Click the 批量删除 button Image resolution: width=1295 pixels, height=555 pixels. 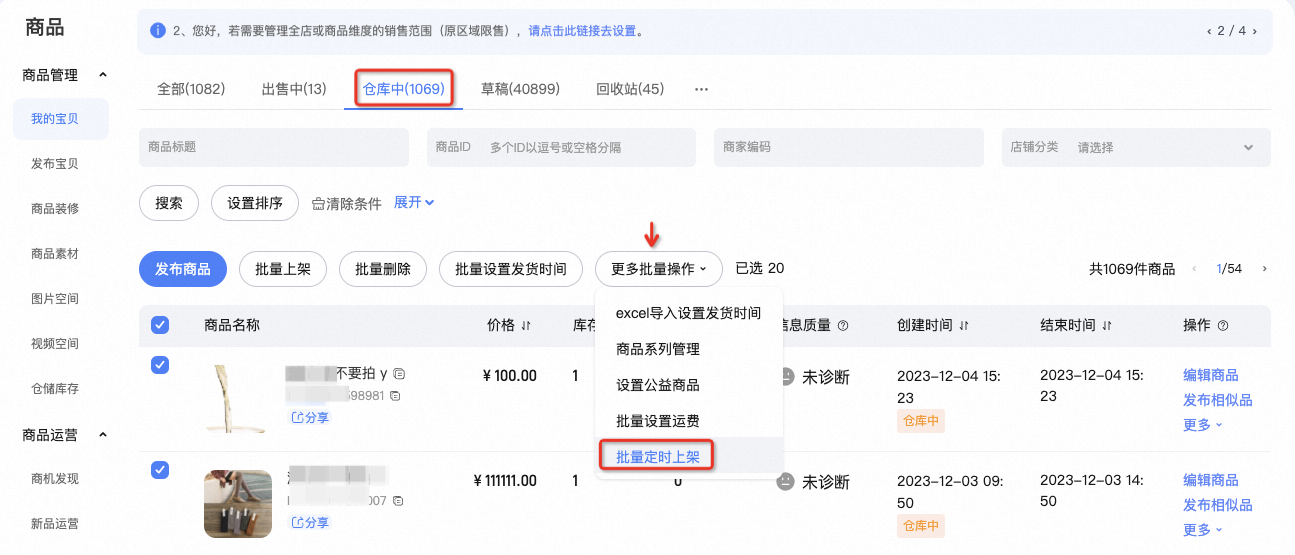coord(383,269)
